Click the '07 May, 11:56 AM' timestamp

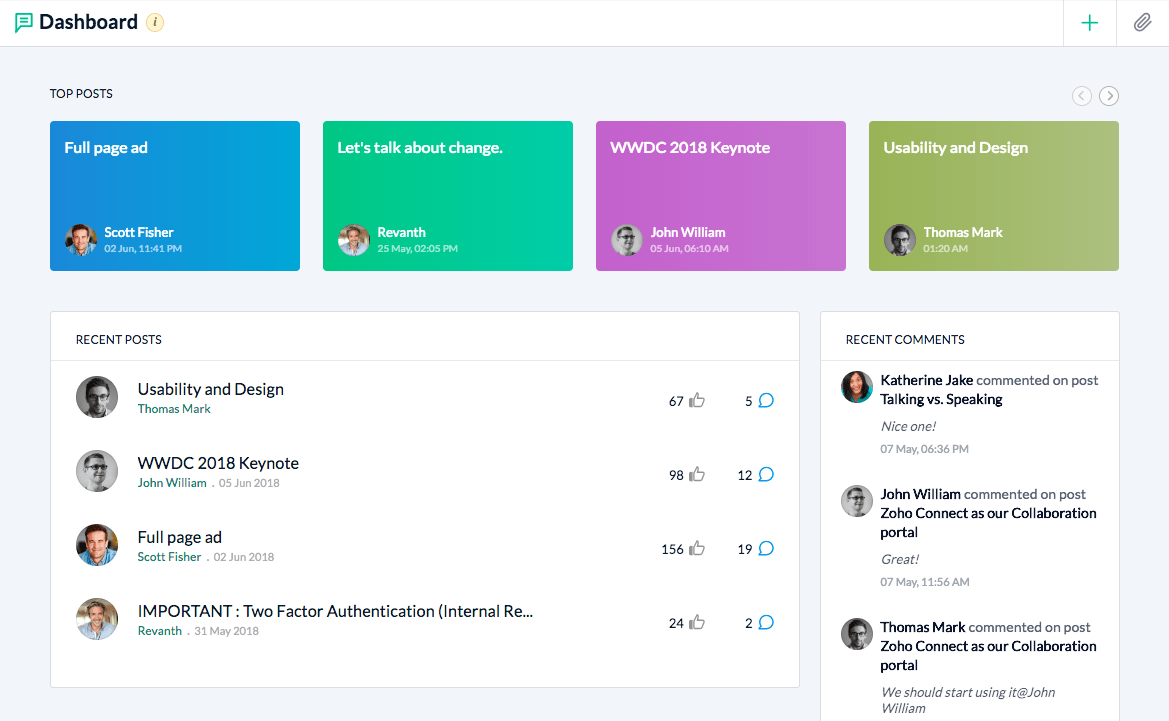pos(924,582)
